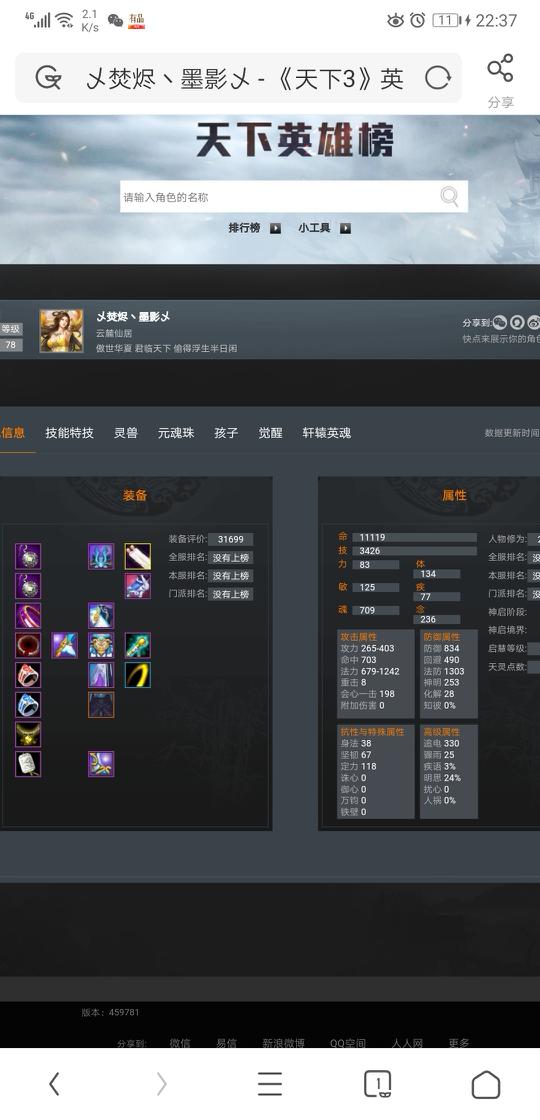Go back with the browser back arrow
540x1120 pixels.
point(54,1084)
